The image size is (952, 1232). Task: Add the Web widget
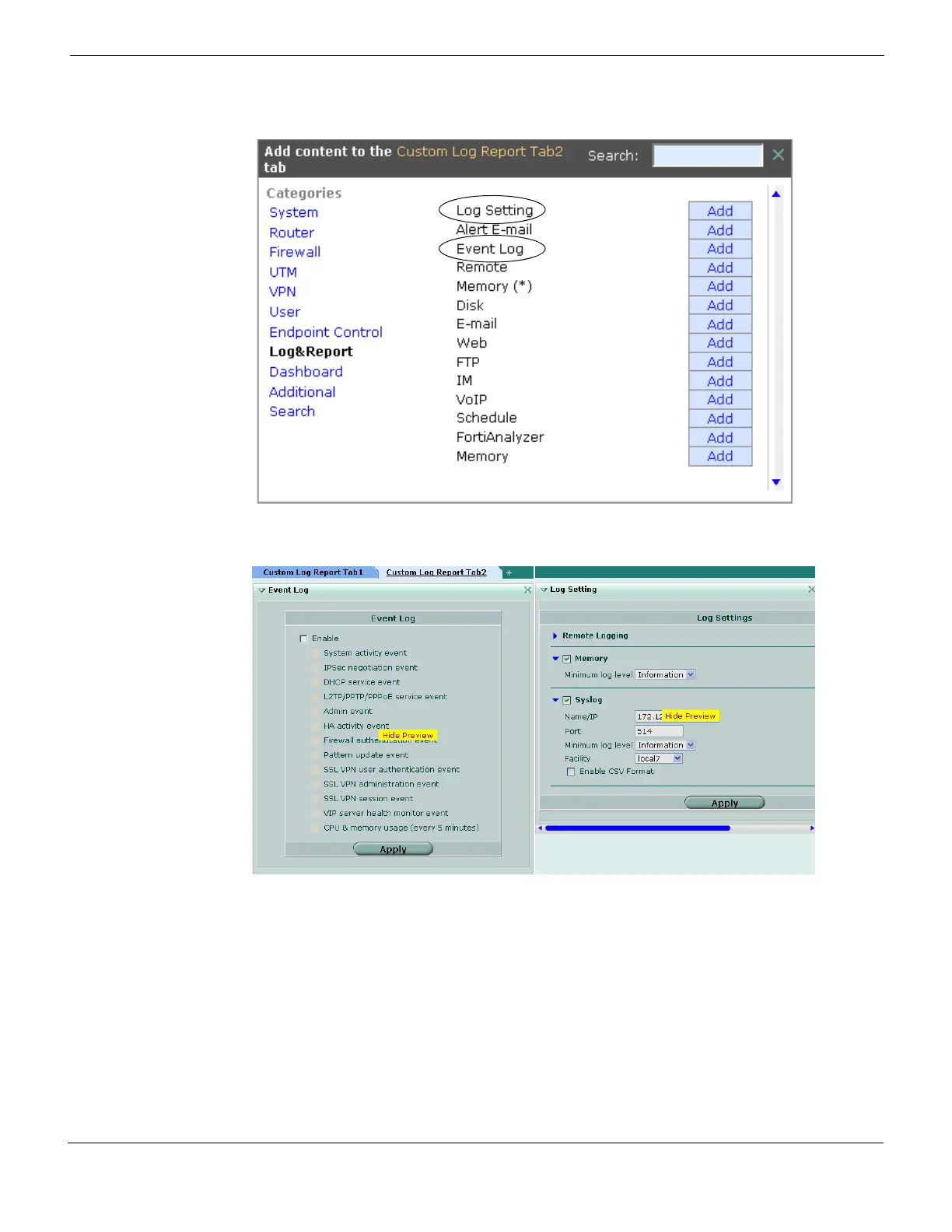point(720,343)
